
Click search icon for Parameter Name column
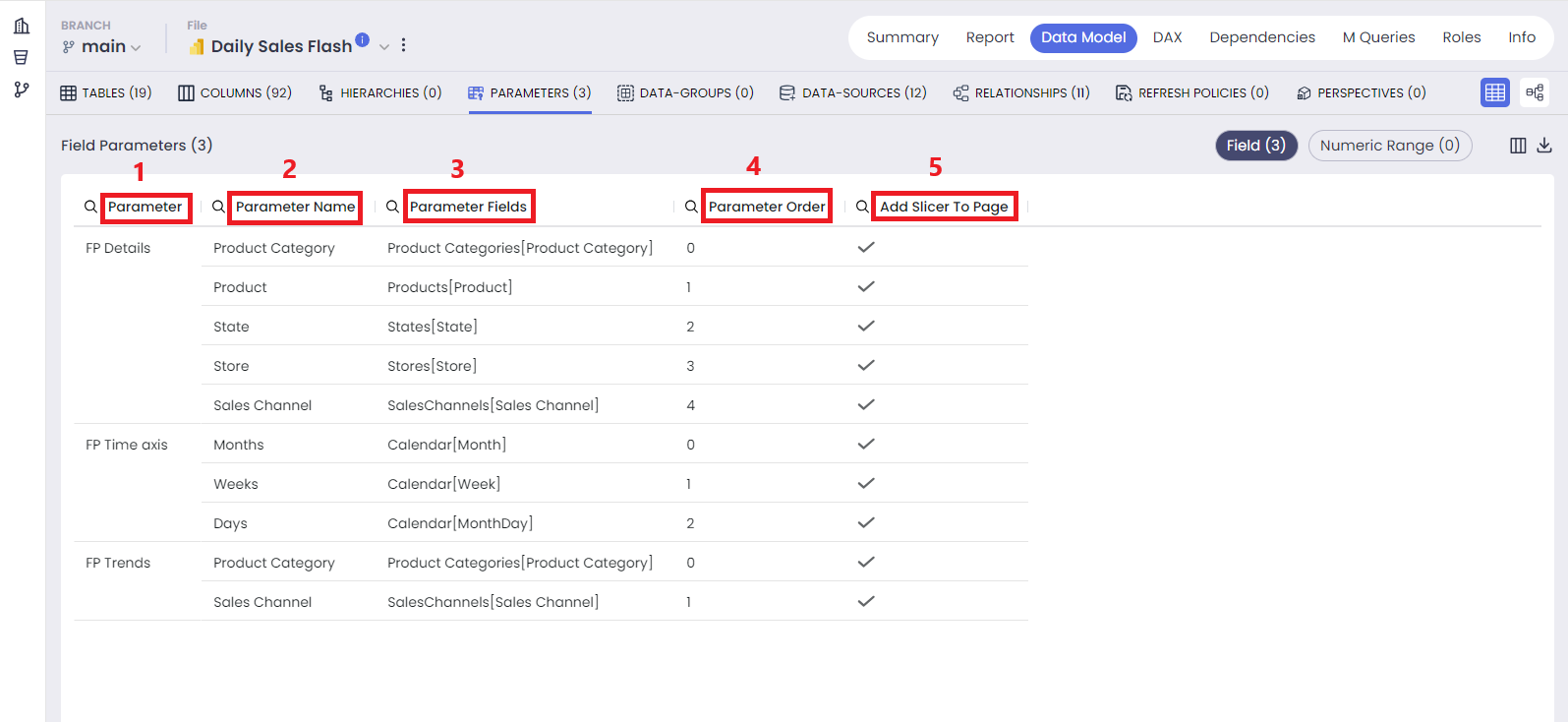[218, 207]
